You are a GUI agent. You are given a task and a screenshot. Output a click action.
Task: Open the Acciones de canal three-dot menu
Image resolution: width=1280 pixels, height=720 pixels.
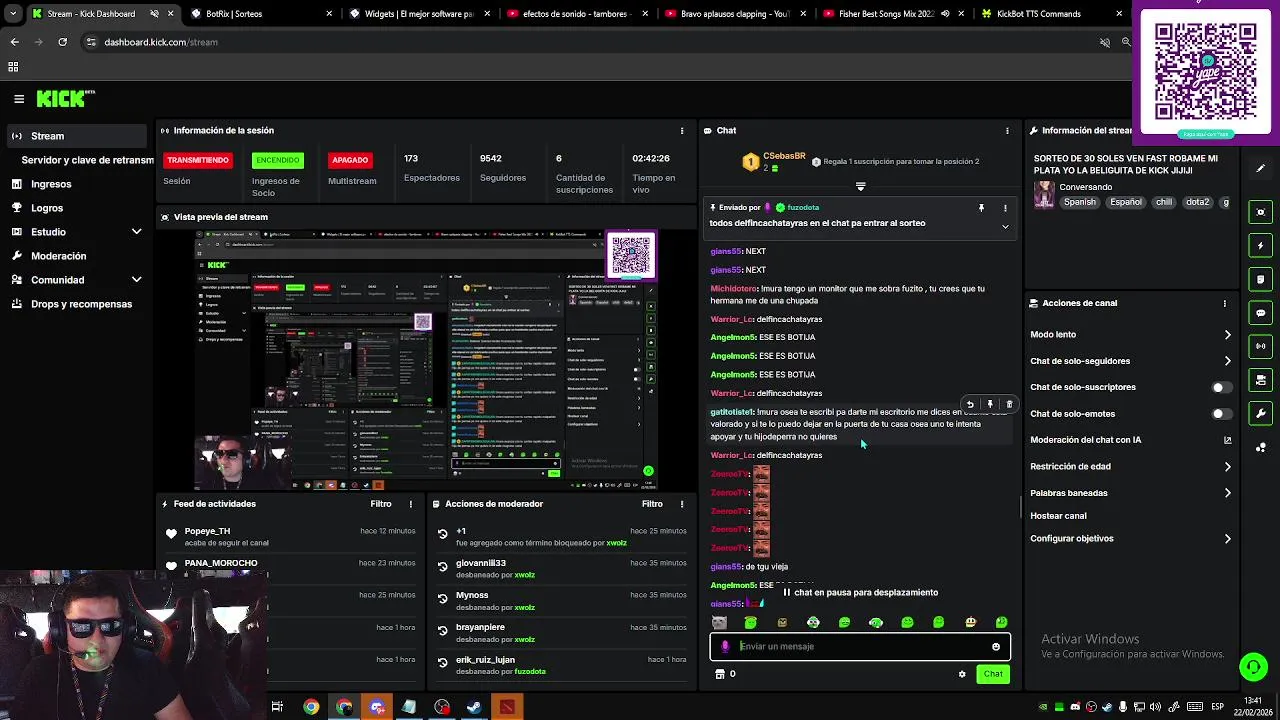point(1224,303)
